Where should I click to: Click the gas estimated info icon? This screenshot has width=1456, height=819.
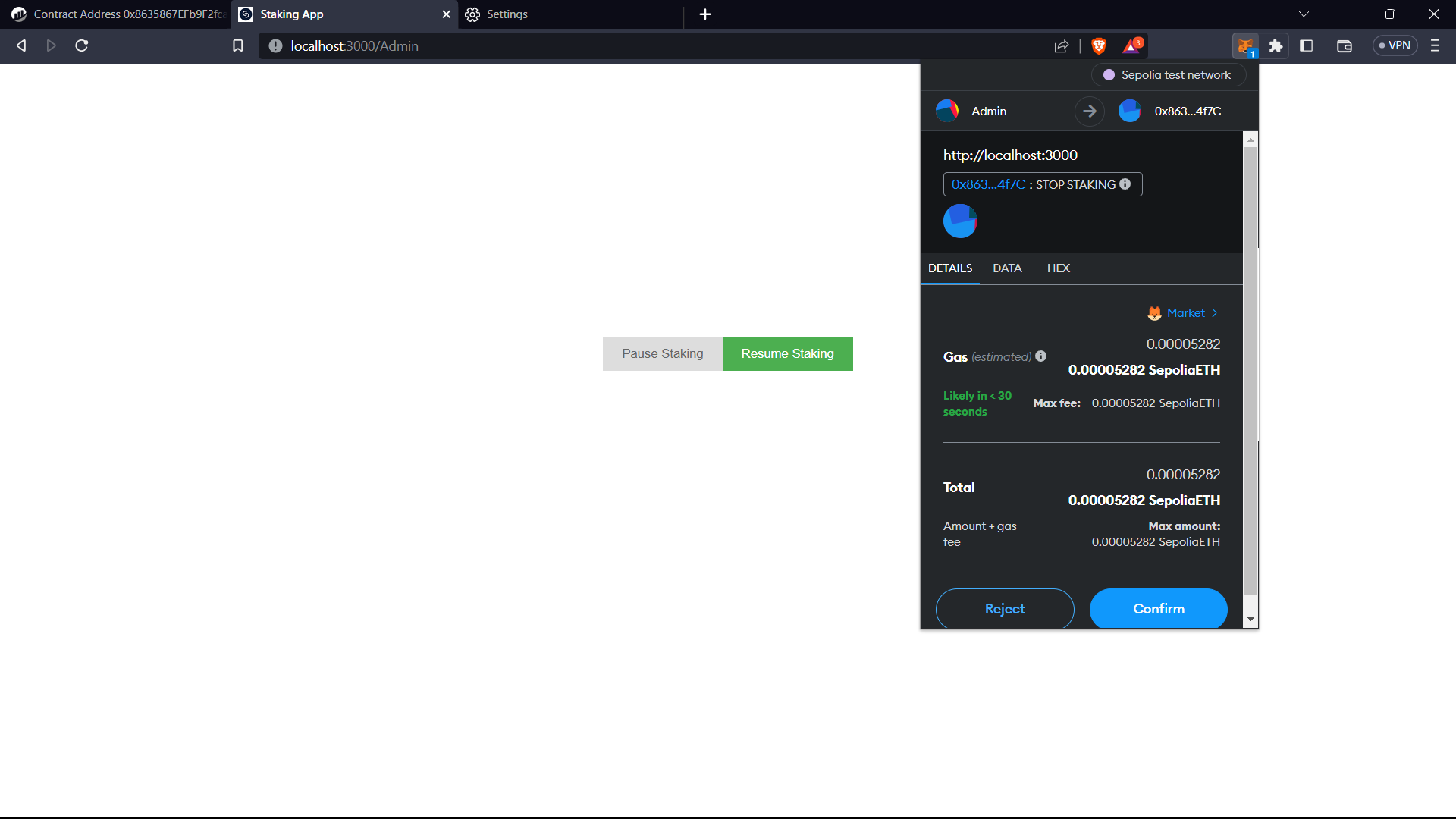point(1041,356)
